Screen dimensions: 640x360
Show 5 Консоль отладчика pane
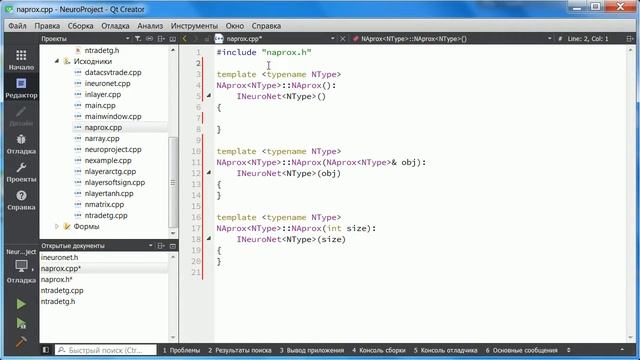click(x=445, y=350)
